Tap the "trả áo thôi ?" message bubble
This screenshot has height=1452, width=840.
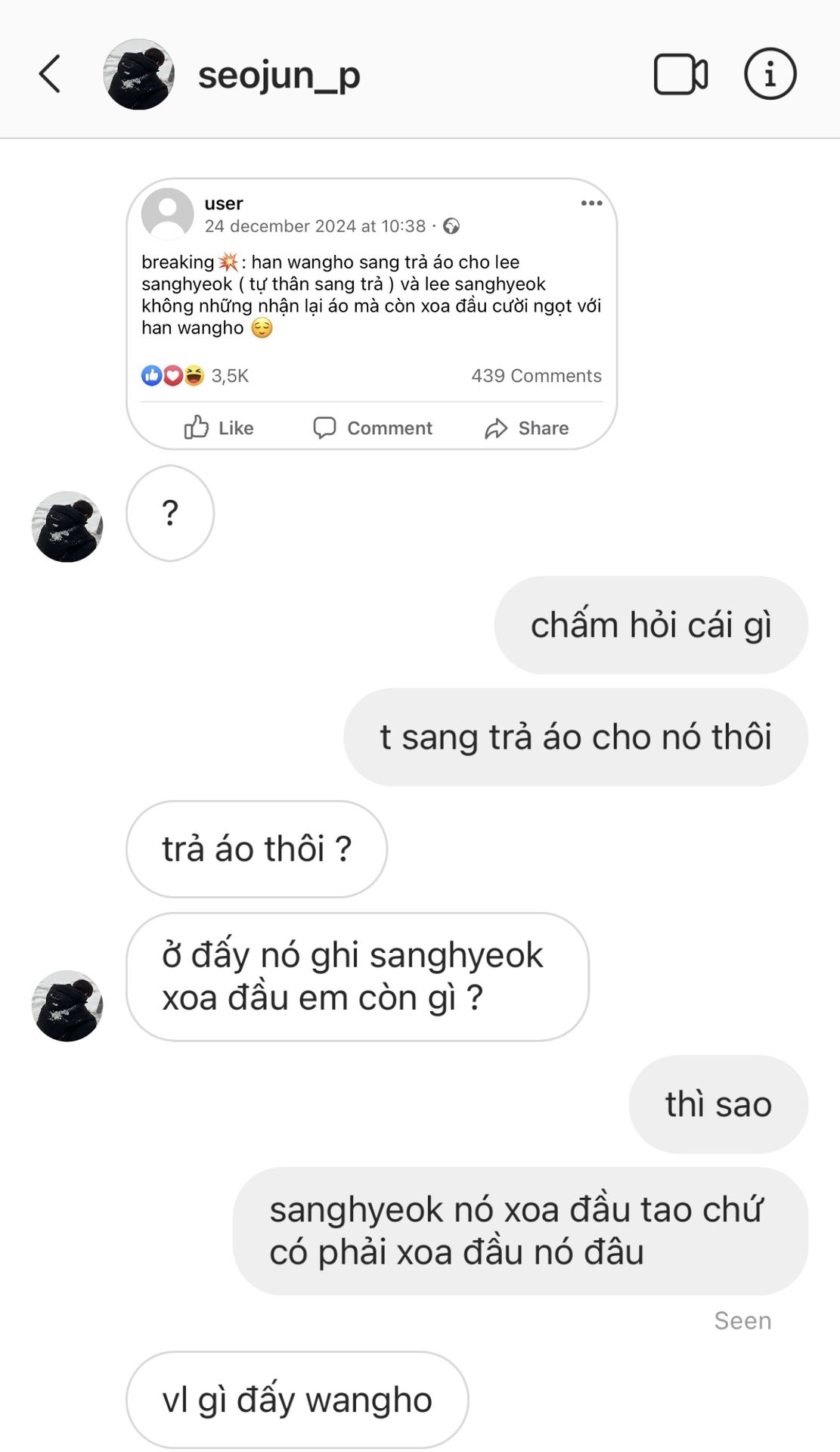(x=256, y=849)
